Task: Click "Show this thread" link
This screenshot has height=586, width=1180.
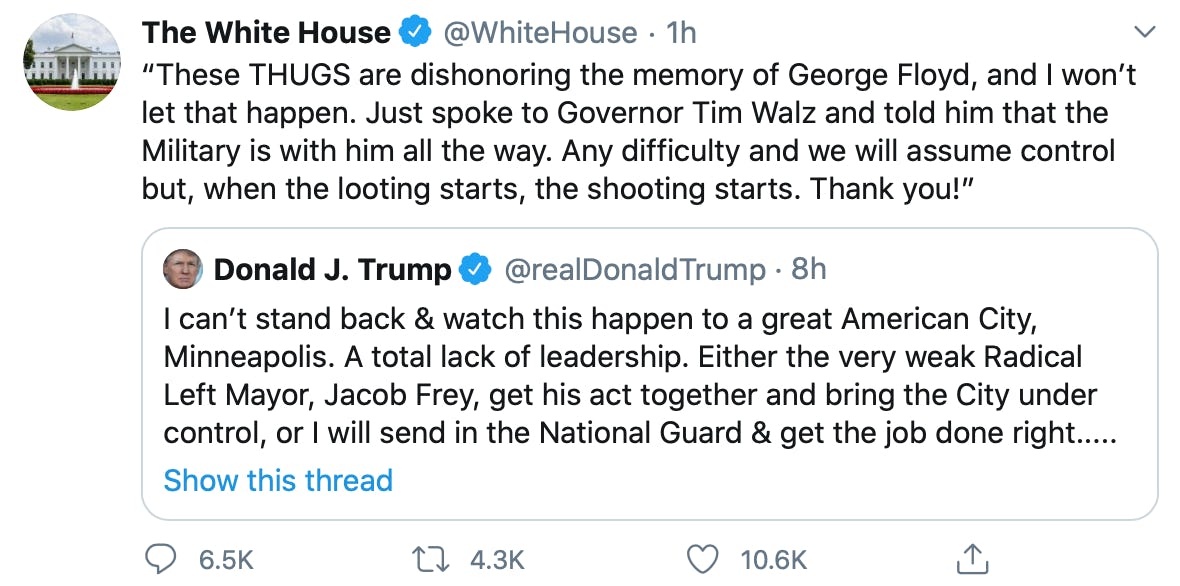Action: click(278, 480)
